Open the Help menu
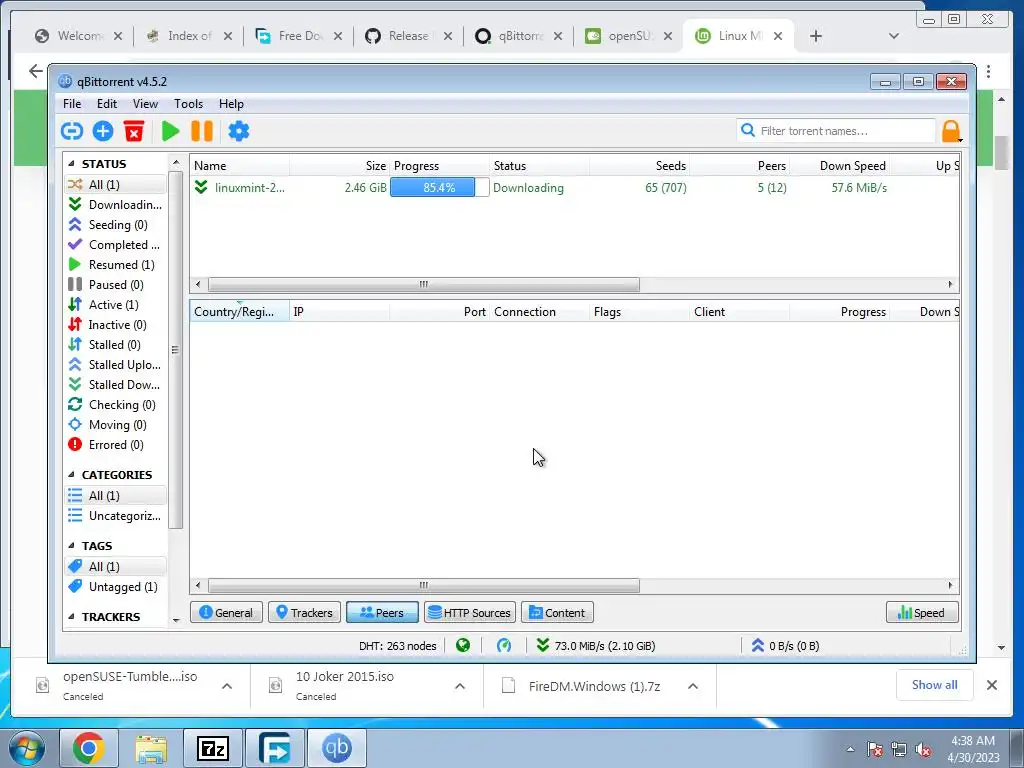Image resolution: width=1024 pixels, height=768 pixels. click(x=231, y=104)
